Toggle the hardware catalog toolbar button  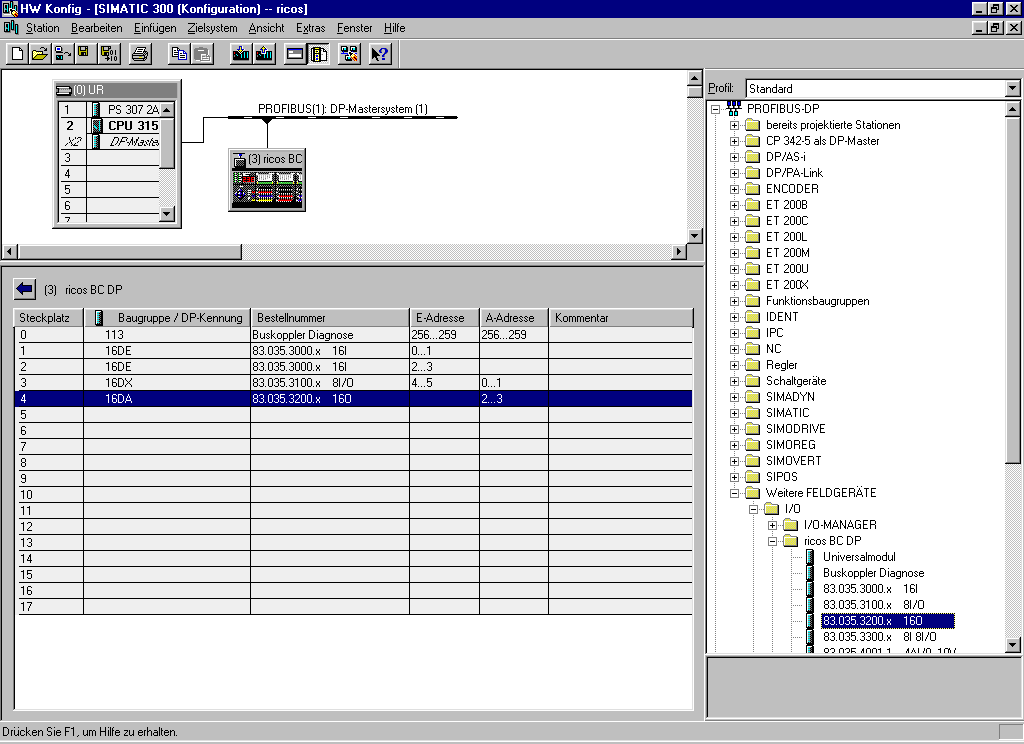(319, 54)
